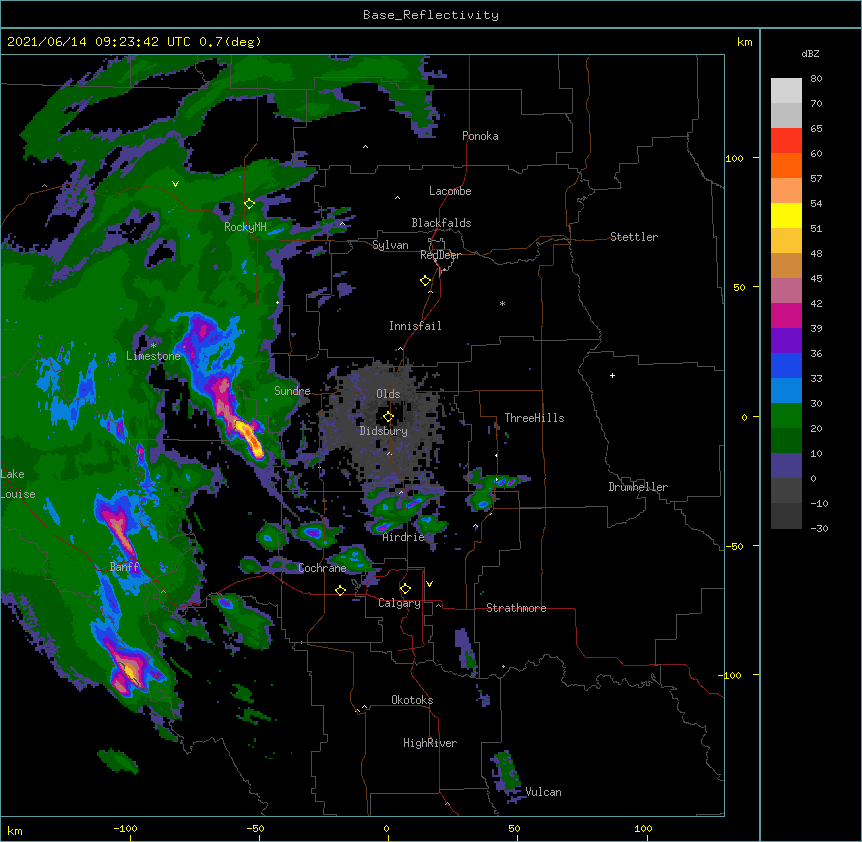Click the Ponoka city label
Viewport: 862px width, 842px height.
click(480, 136)
